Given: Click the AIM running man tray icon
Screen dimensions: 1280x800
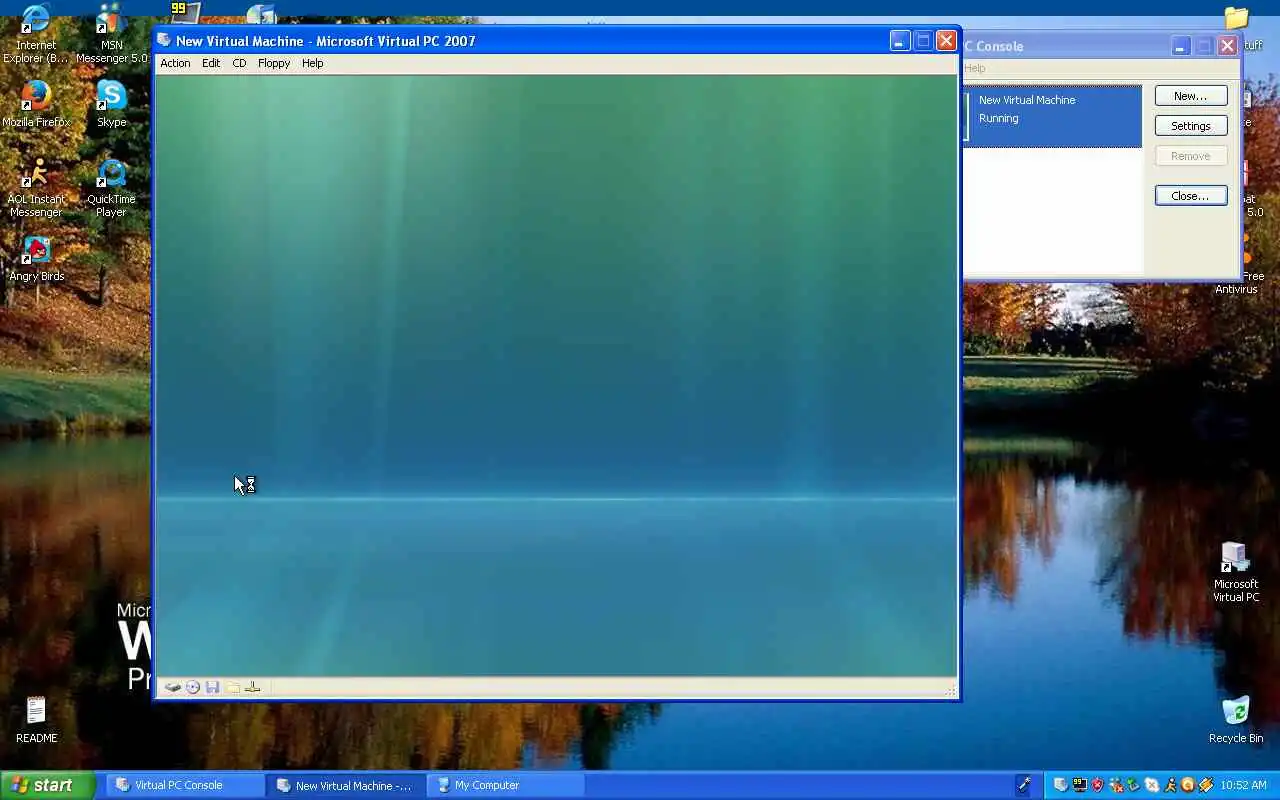Looking at the screenshot, I should tap(1171, 785).
